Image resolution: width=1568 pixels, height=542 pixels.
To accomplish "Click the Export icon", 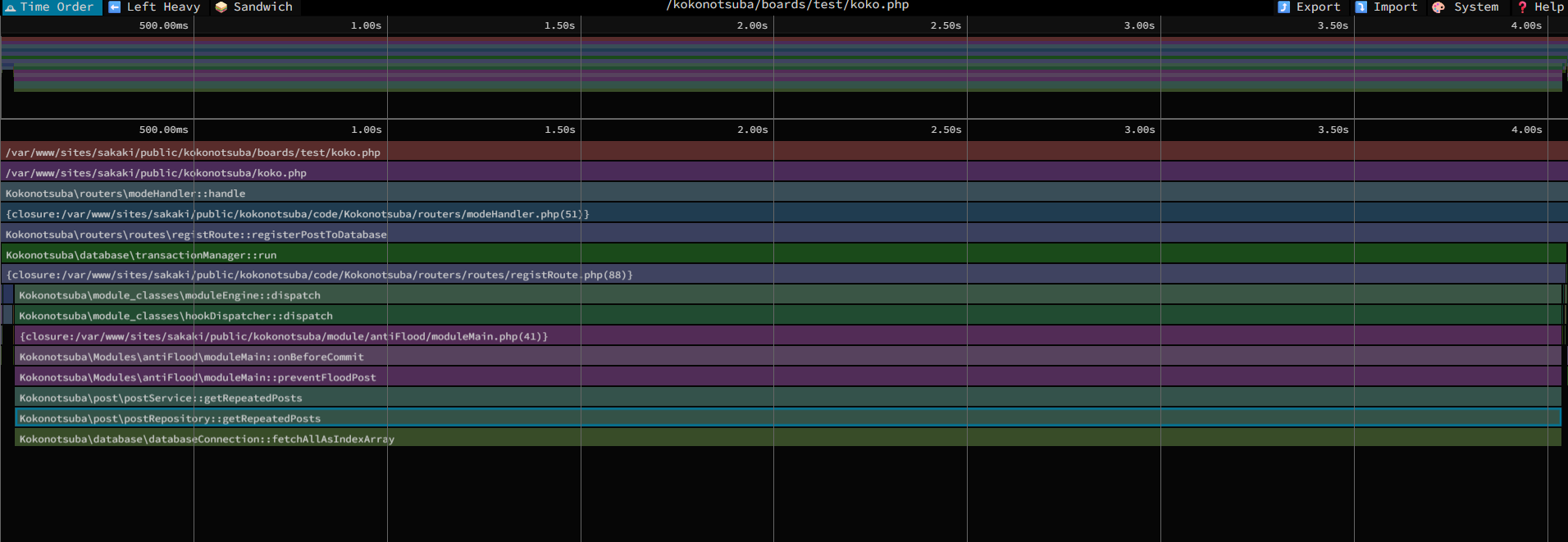I will [1283, 7].
